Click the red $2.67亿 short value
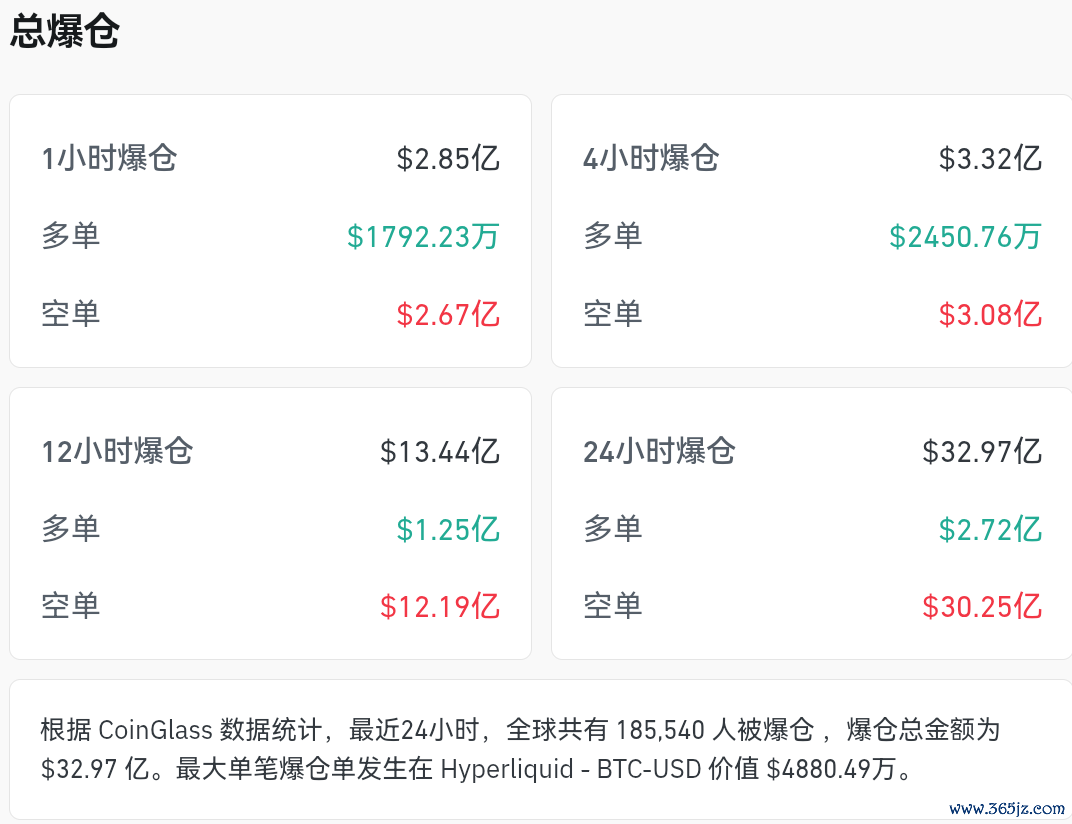This screenshot has height=824, width=1072. point(448,315)
